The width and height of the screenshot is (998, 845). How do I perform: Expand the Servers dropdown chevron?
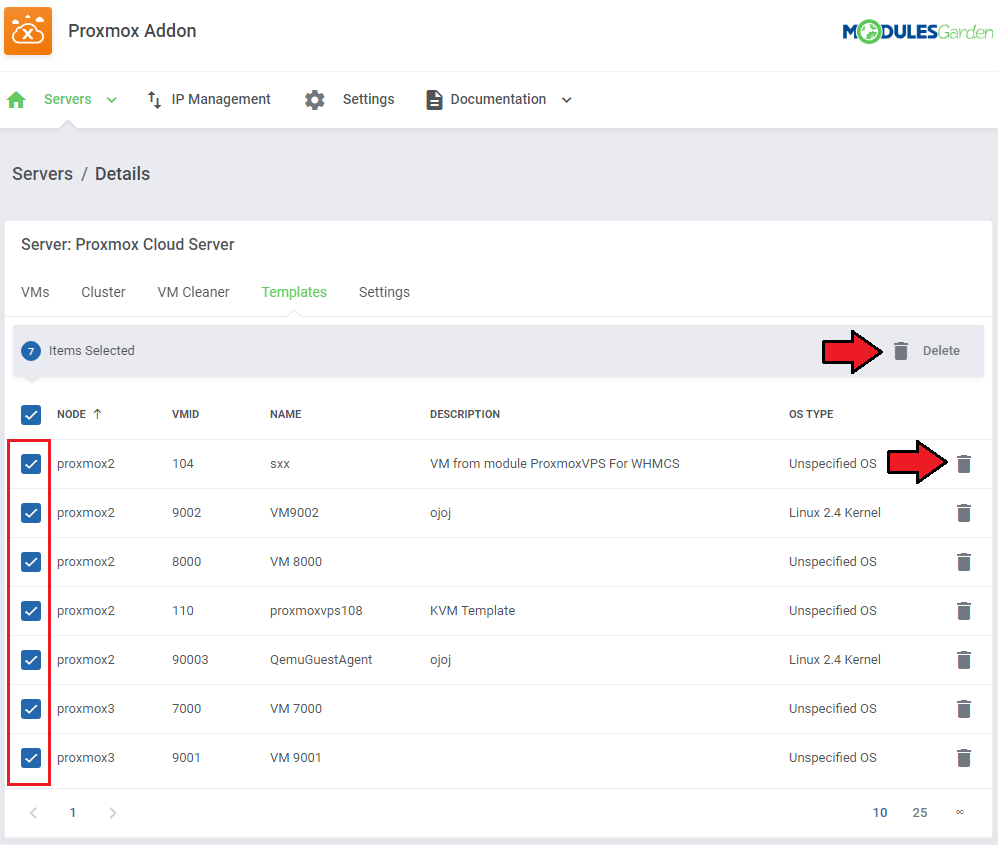tap(111, 100)
